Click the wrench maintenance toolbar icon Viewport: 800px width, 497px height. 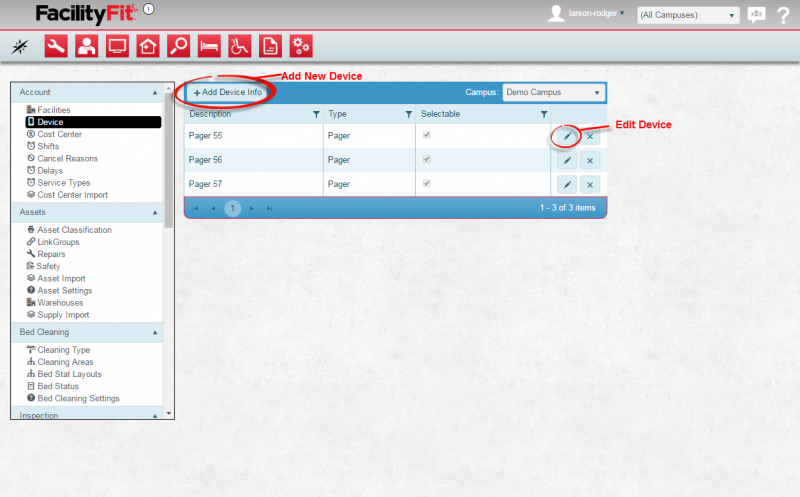pyautogui.click(x=56, y=46)
